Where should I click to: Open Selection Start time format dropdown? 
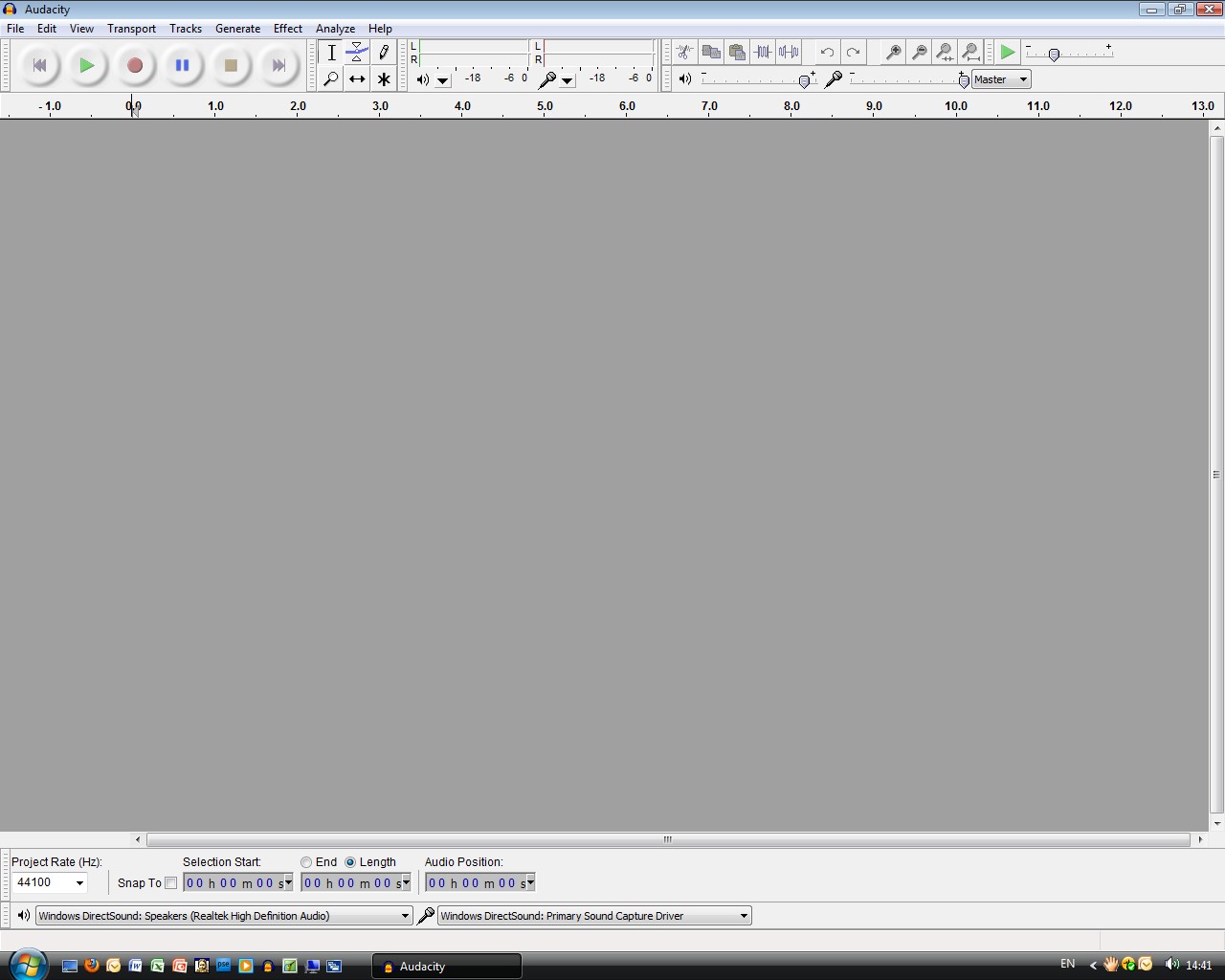288,883
